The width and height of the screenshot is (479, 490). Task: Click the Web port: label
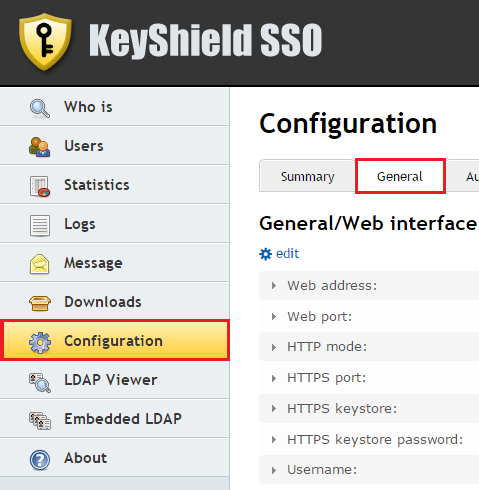click(319, 316)
